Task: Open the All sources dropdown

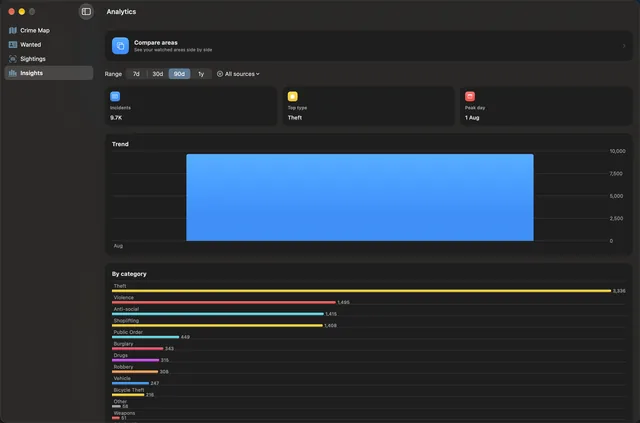Action: (238, 74)
